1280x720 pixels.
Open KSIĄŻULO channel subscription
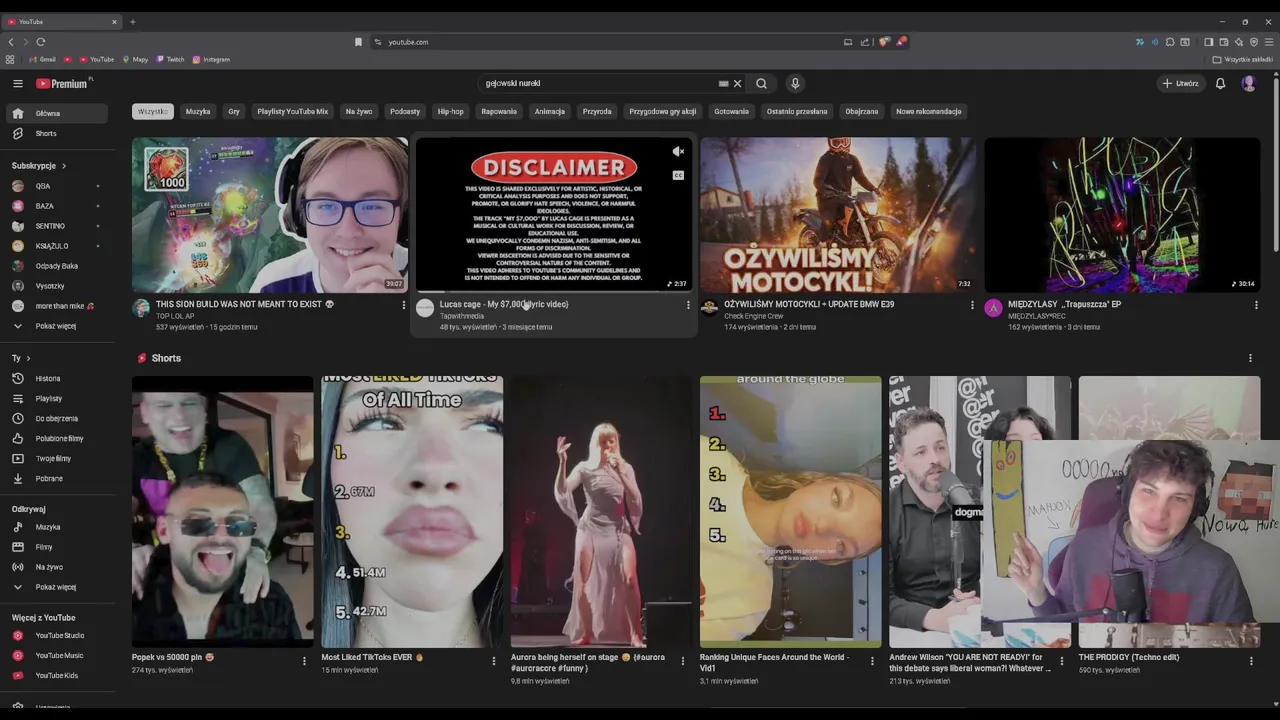click(x=58, y=246)
